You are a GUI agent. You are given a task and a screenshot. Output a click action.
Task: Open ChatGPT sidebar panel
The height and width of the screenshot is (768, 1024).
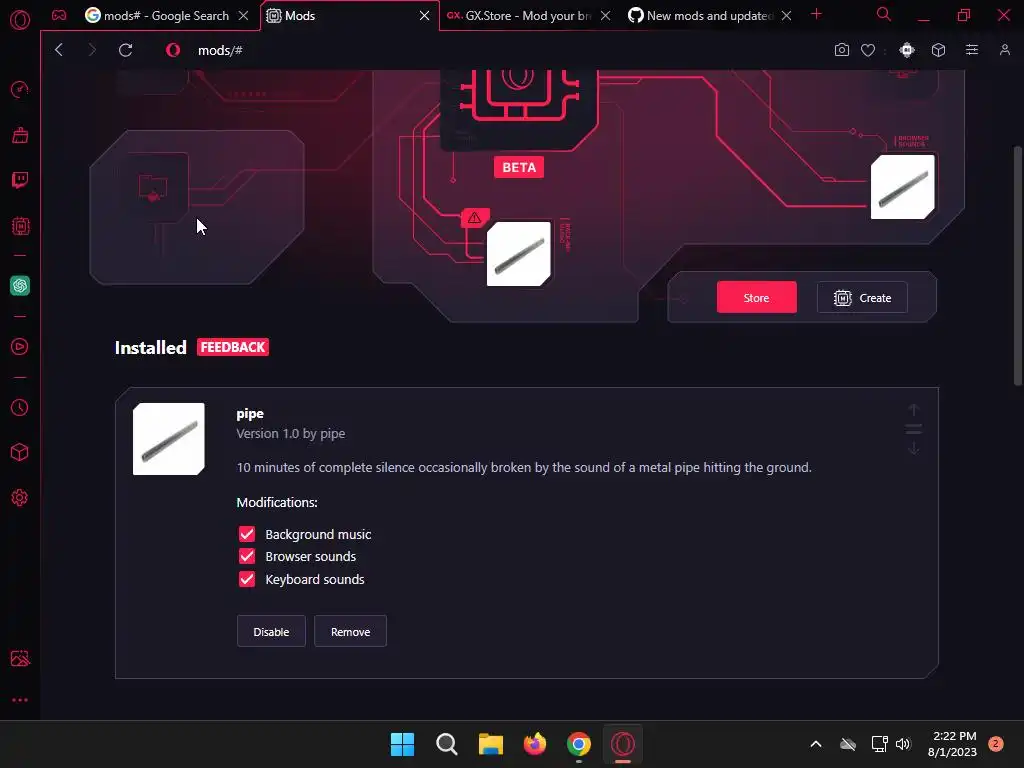(20, 285)
